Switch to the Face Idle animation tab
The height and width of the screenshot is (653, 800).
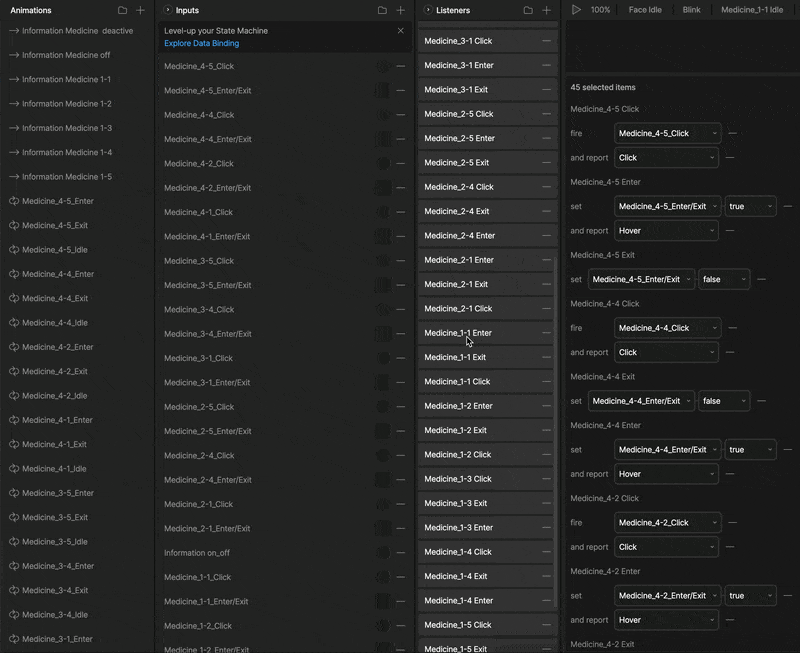click(x=645, y=10)
